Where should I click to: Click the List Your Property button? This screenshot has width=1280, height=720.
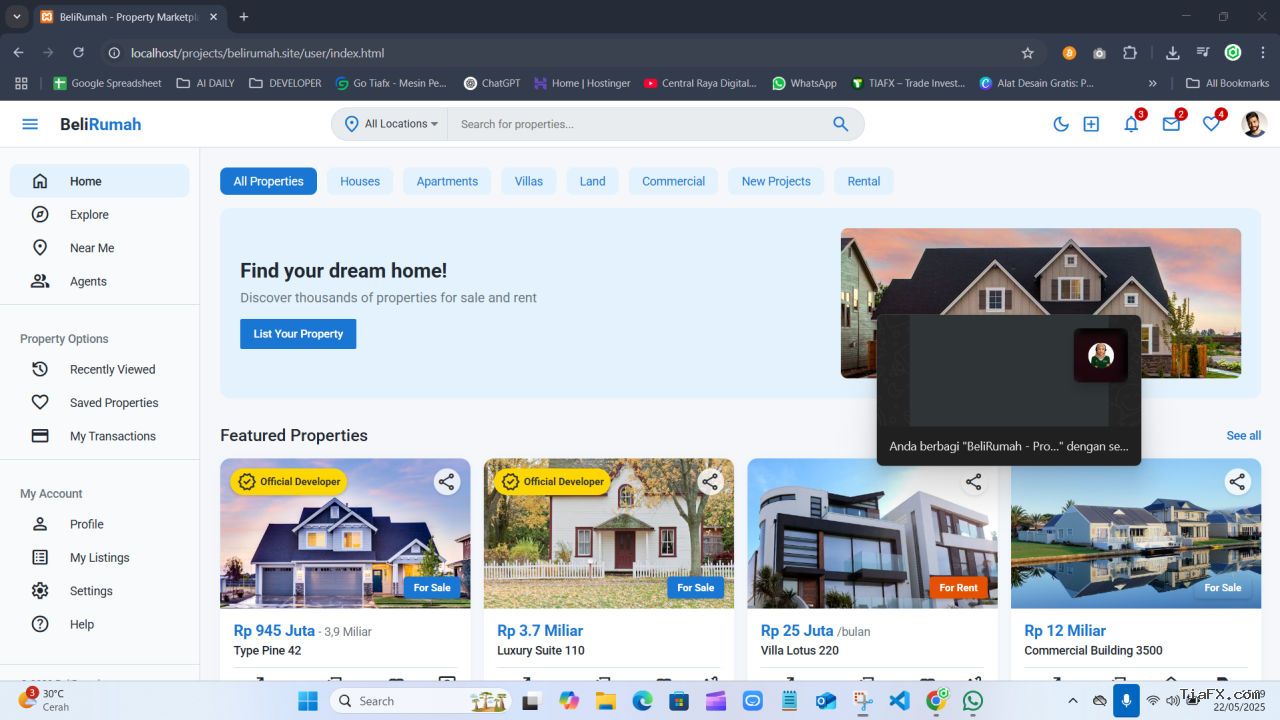click(x=298, y=333)
